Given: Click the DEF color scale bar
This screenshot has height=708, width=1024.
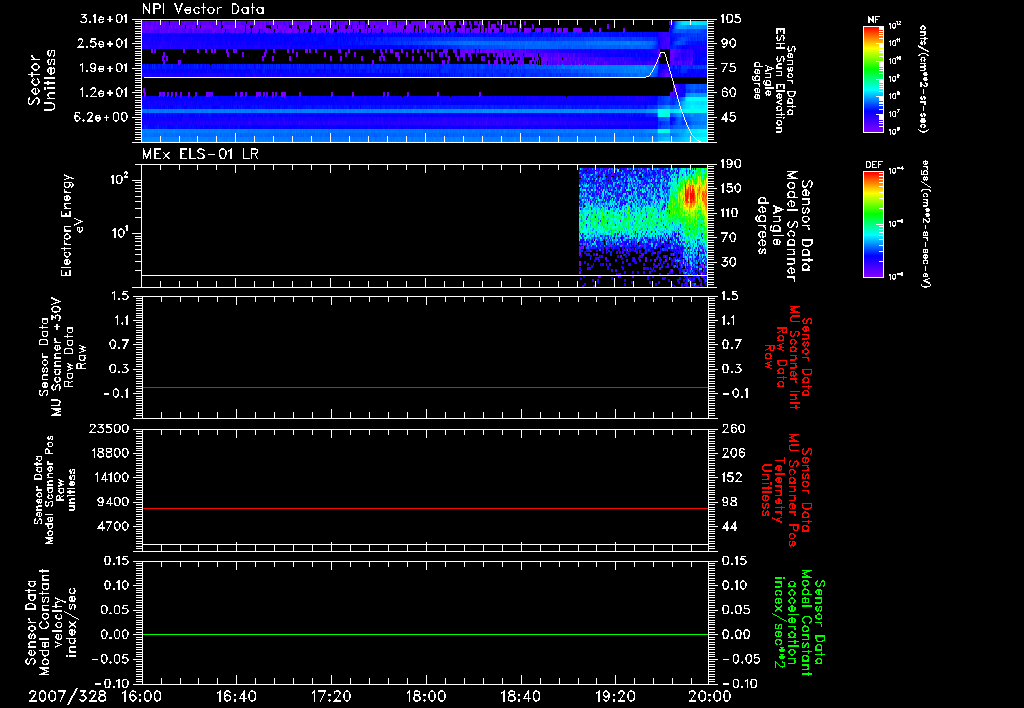Looking at the screenshot, I should coord(874,223).
